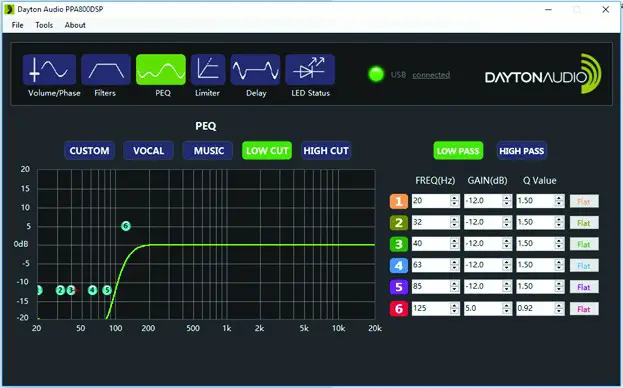Screen dimensions: 623x388
Task: Adjust band 4 frequency stepper arrows
Action: [x=455, y=265]
